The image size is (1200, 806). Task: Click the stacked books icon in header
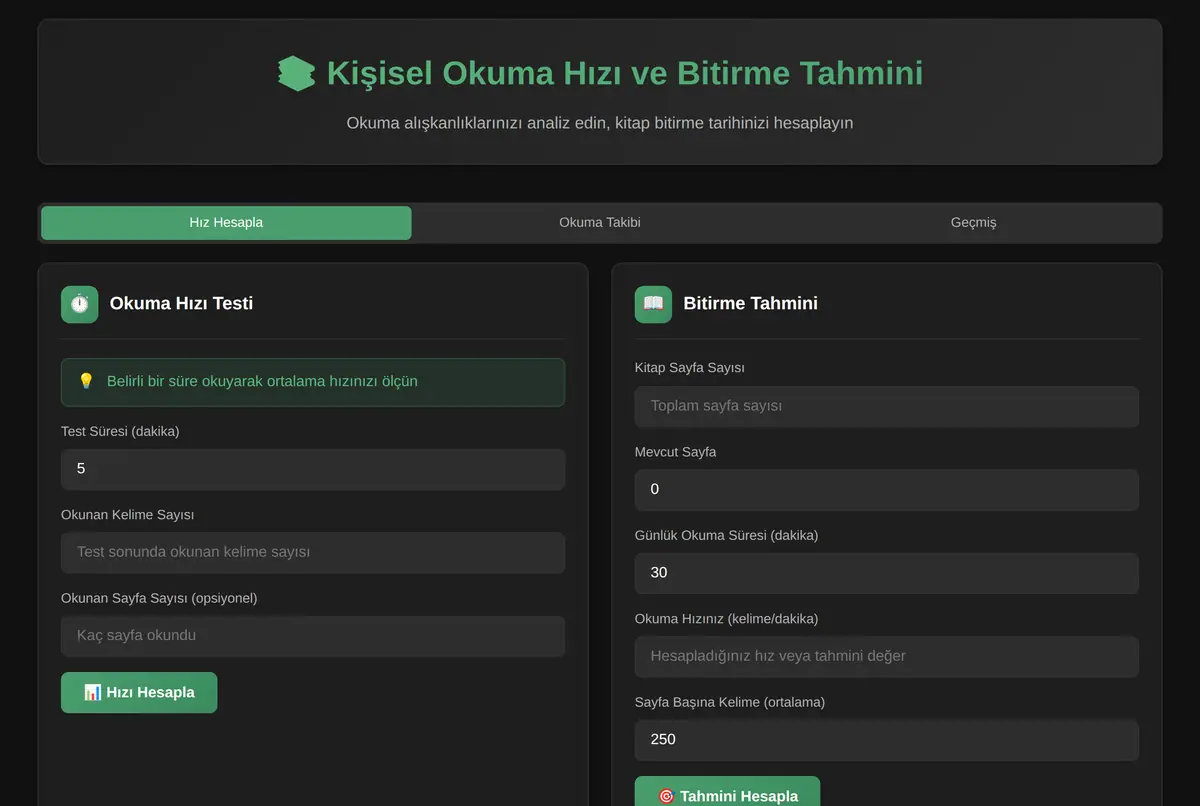296,74
